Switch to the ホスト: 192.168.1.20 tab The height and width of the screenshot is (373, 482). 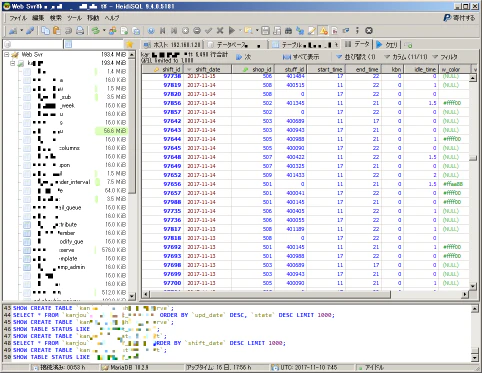[x=172, y=45]
